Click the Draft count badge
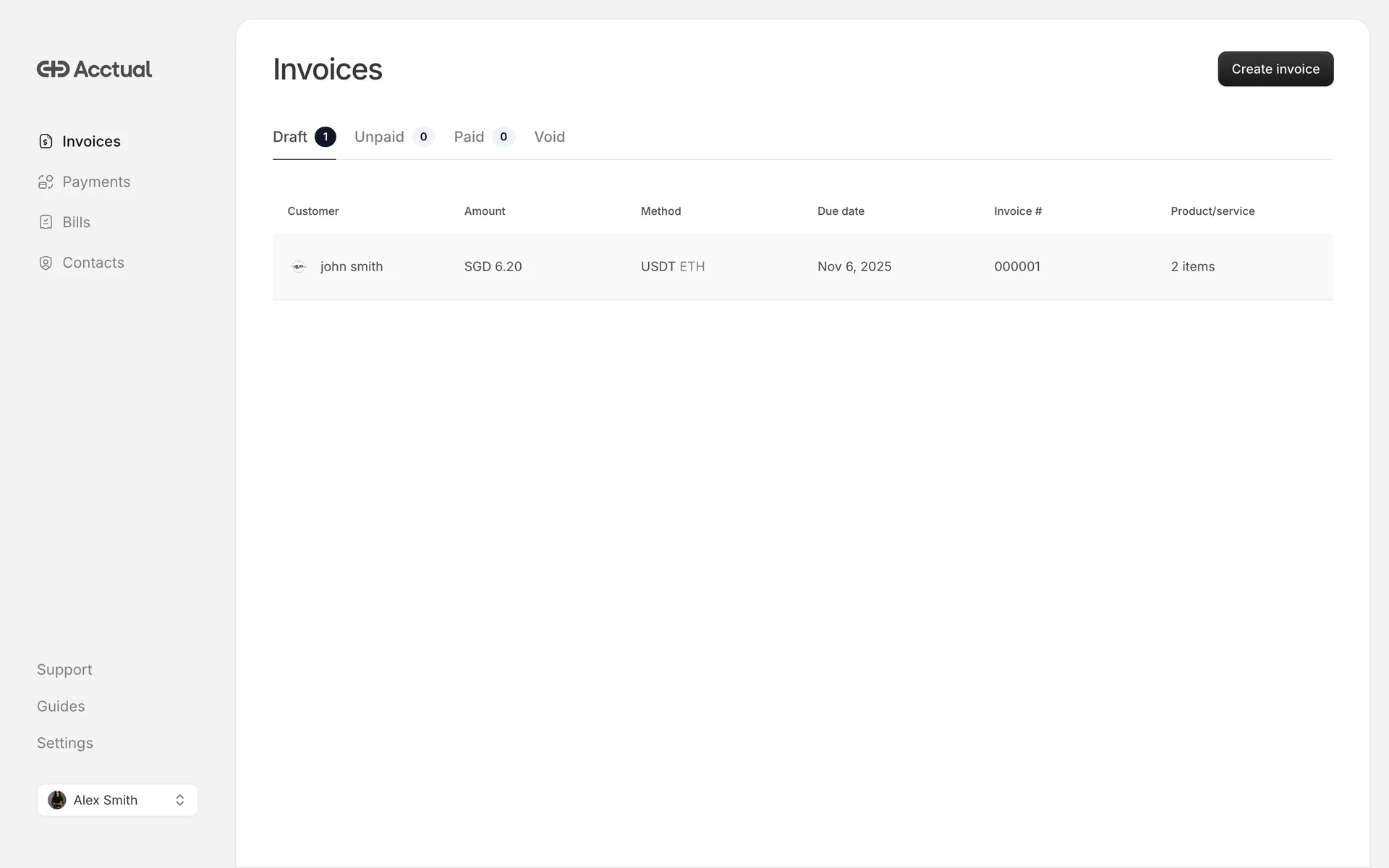 [326, 137]
